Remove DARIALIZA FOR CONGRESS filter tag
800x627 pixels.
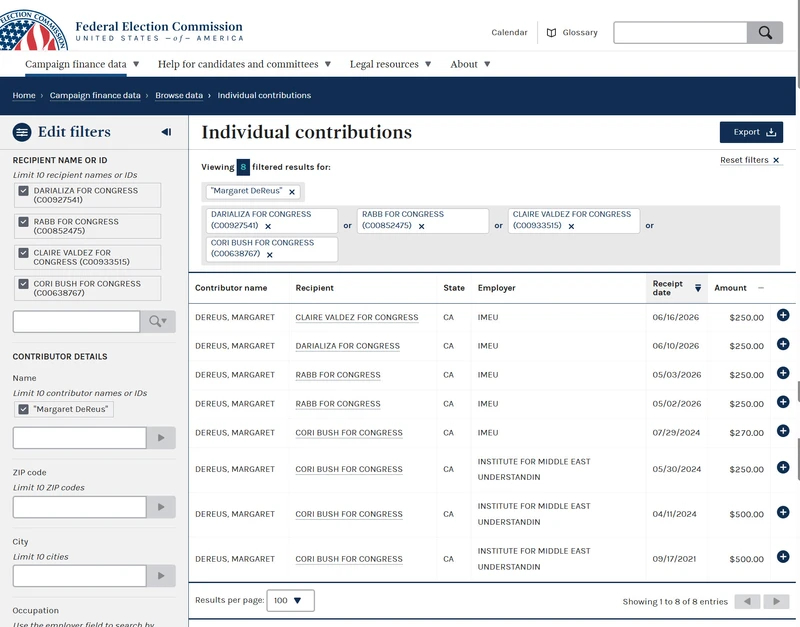click(x=268, y=226)
